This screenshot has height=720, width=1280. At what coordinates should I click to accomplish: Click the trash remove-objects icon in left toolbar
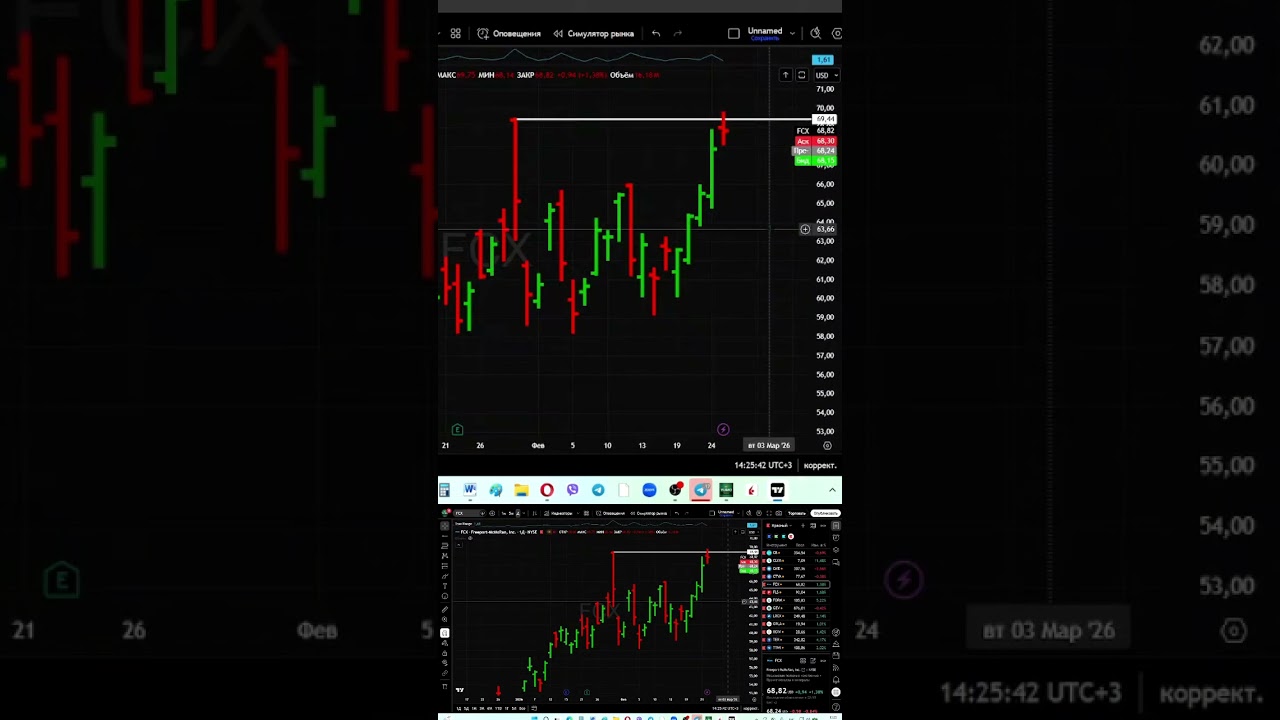(x=445, y=686)
